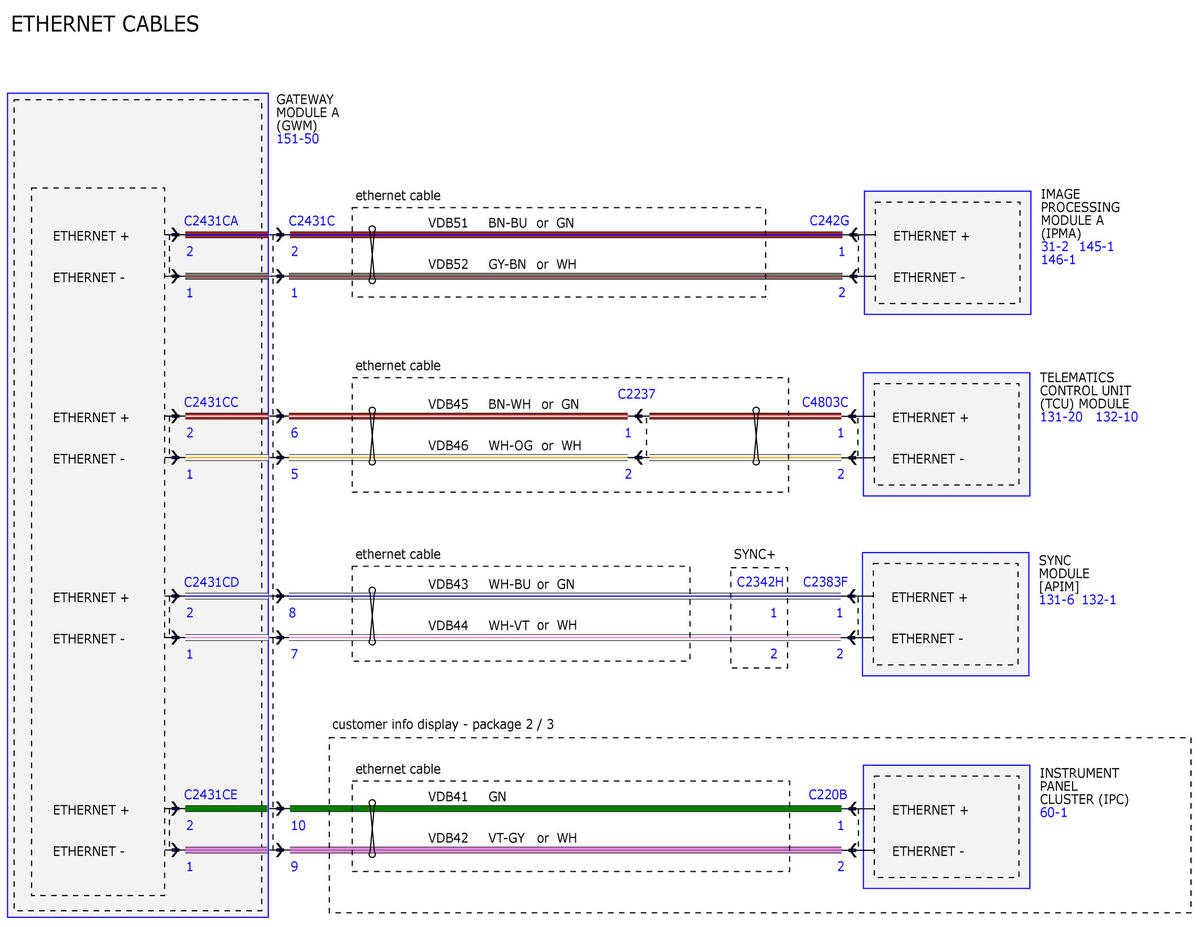Follow IPMA page link 145-1
The height and width of the screenshot is (927, 1200).
pos(1096,246)
